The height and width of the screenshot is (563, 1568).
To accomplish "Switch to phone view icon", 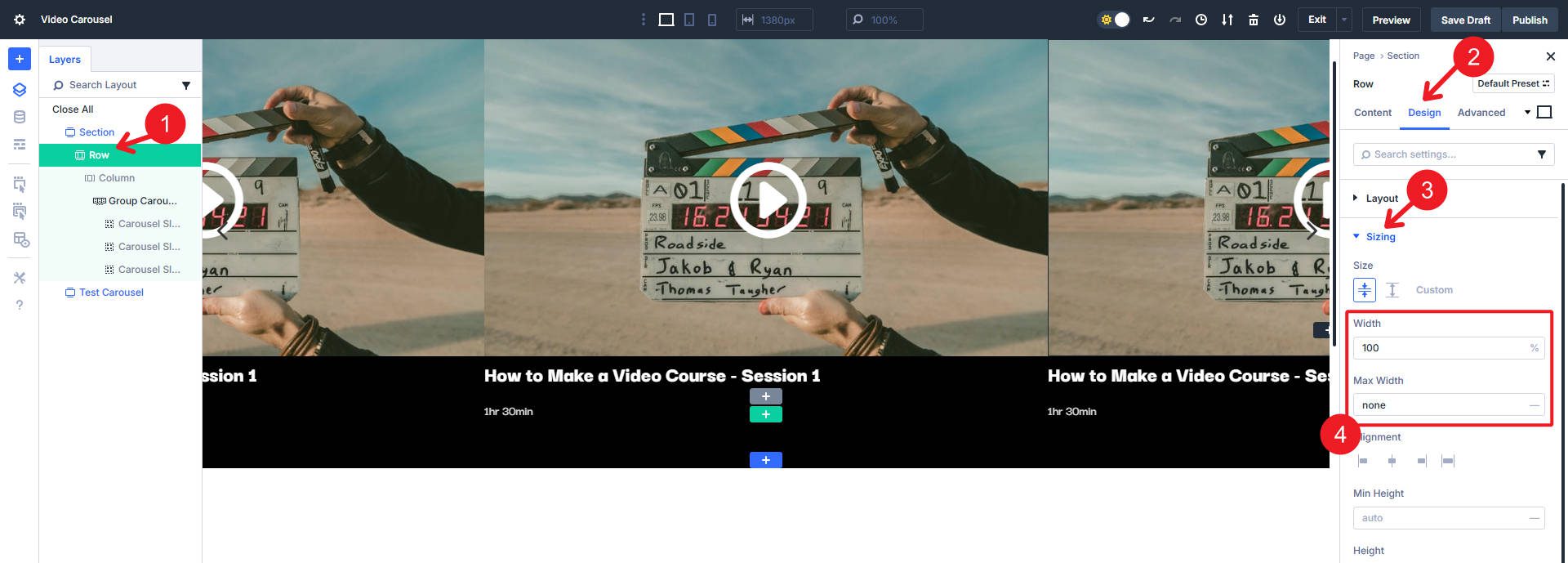I will tap(712, 20).
